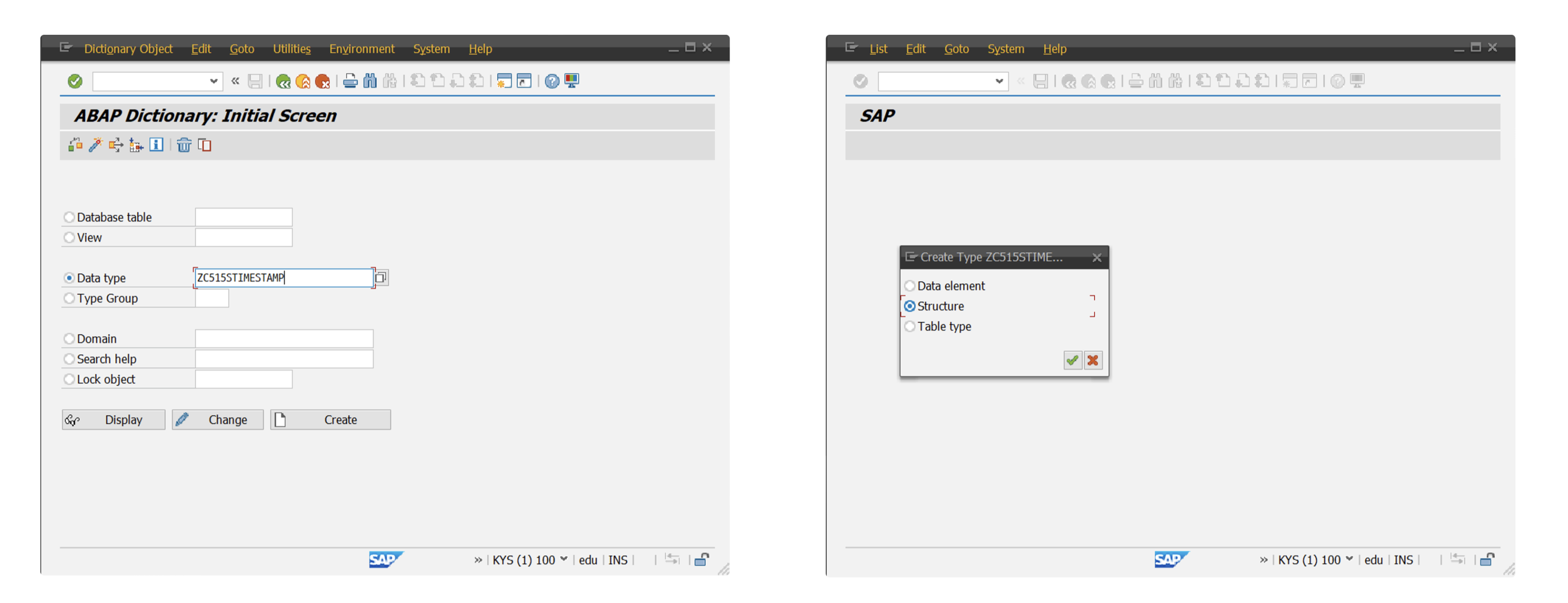
Task: Choose Data element in Create Type dialog
Action: [x=909, y=286]
